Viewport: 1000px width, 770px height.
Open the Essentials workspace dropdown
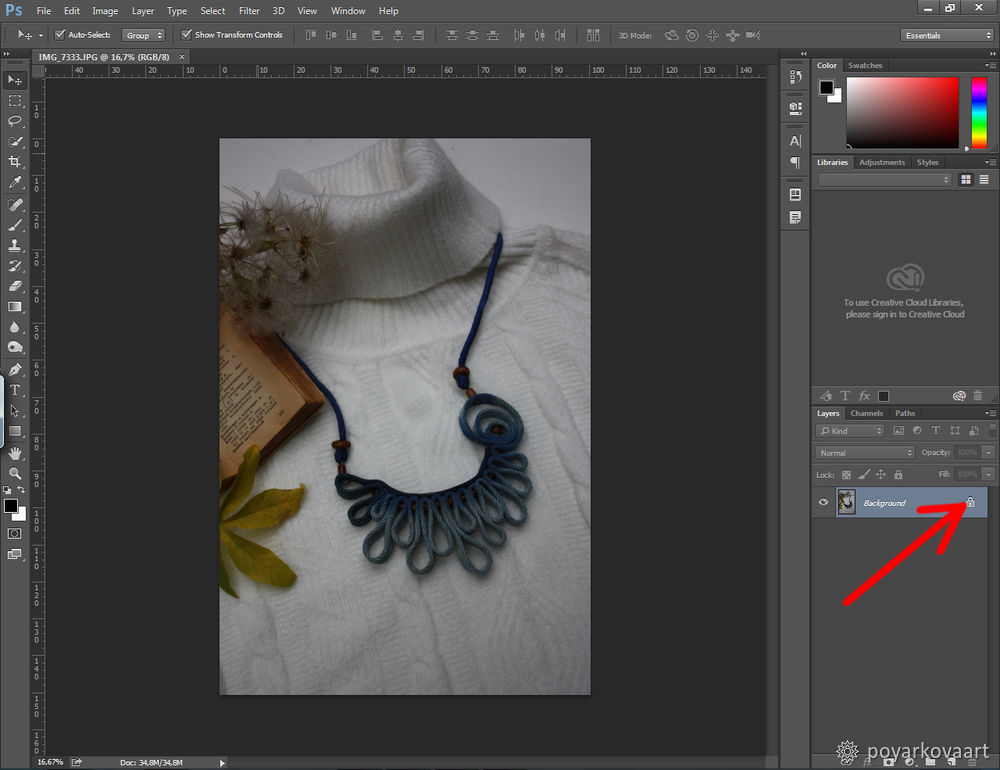[x=946, y=35]
